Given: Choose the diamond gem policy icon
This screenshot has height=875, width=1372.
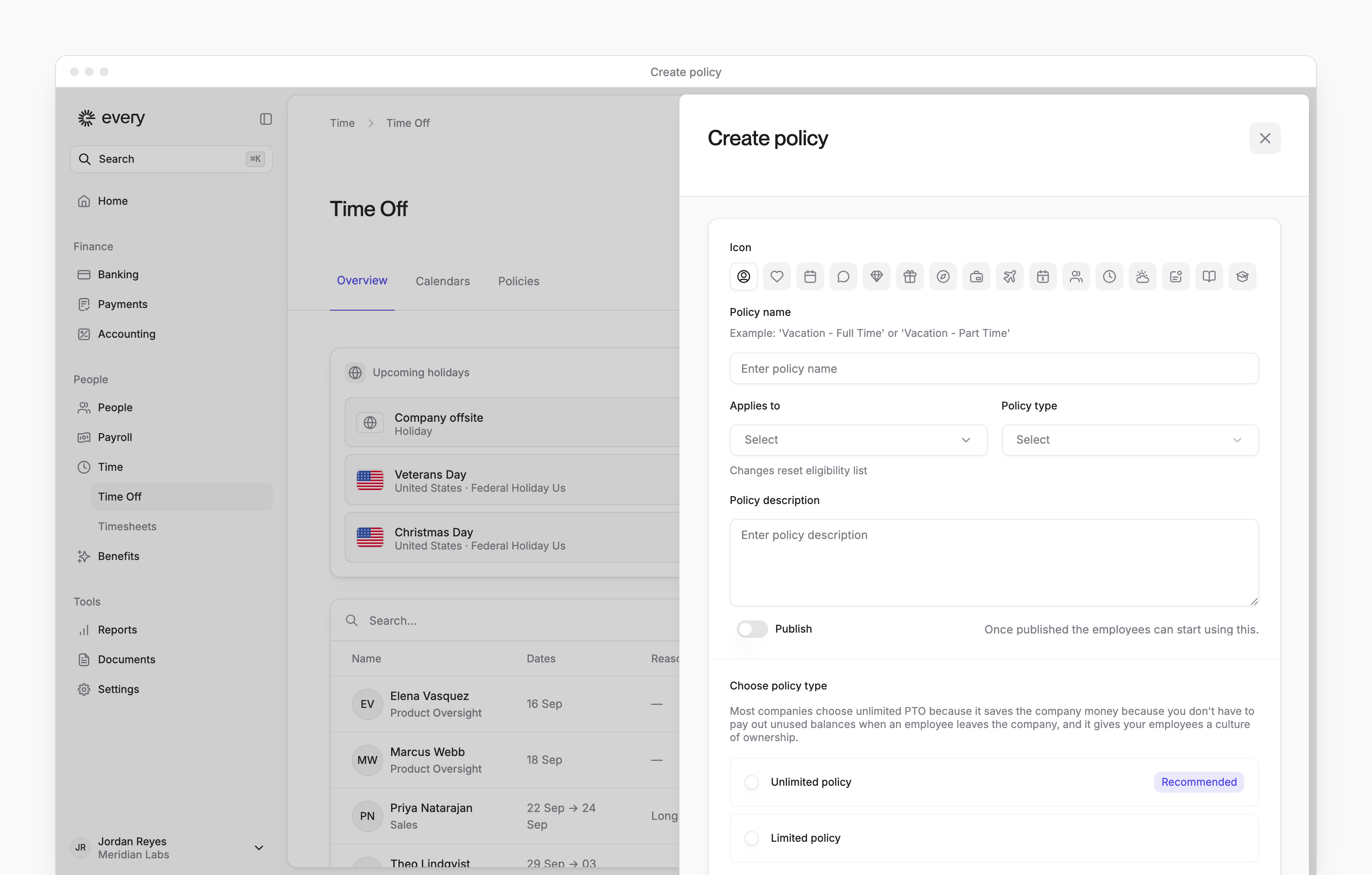Looking at the screenshot, I should (877, 277).
